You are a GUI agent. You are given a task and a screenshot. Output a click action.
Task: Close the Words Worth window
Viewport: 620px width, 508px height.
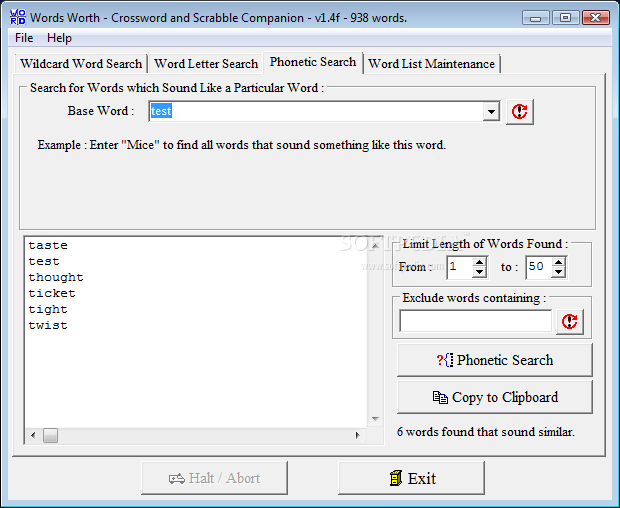click(595, 18)
